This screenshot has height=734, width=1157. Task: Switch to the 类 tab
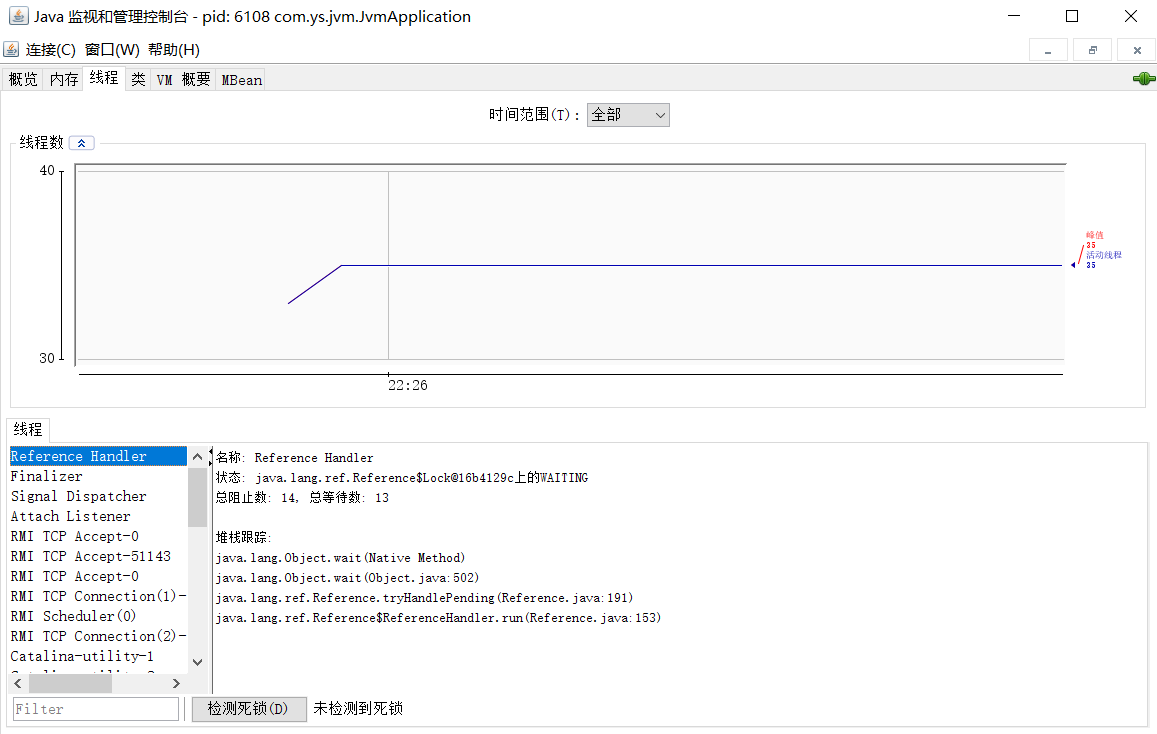[138, 80]
